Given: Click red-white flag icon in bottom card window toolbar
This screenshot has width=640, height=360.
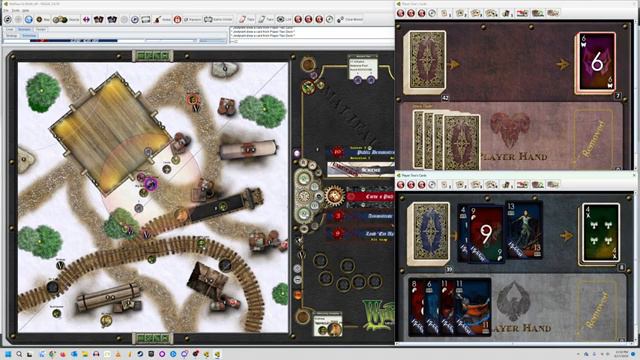Looking at the screenshot, I should tap(522, 185).
